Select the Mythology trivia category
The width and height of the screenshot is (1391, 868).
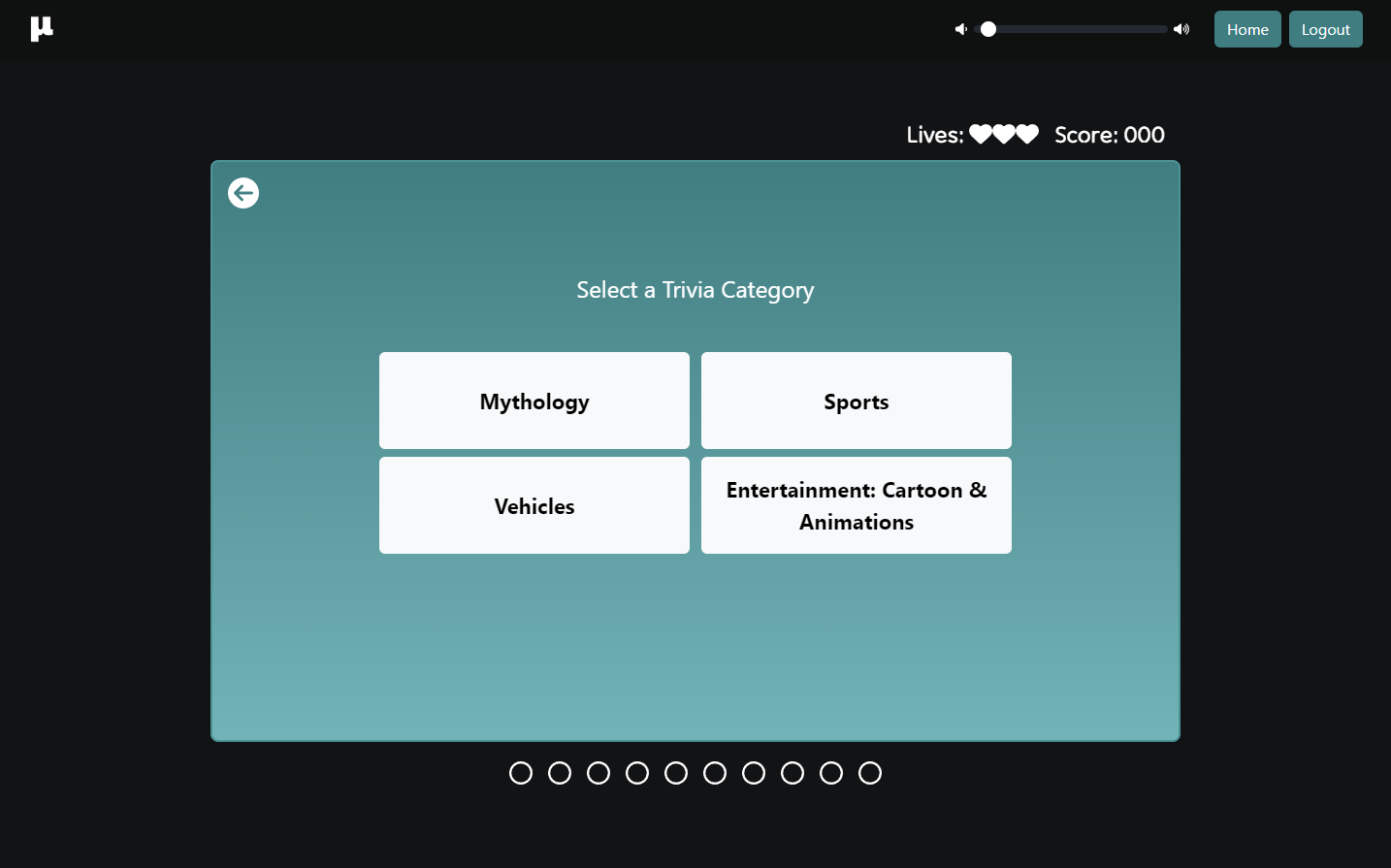coord(534,401)
